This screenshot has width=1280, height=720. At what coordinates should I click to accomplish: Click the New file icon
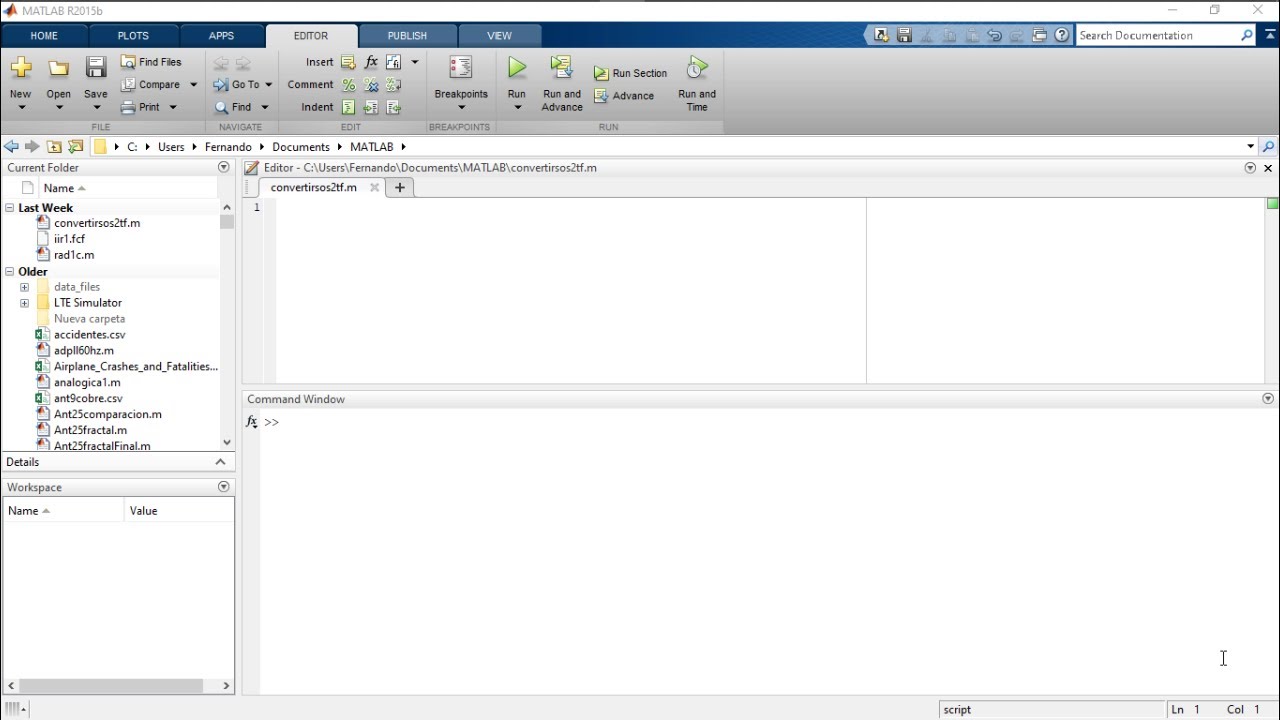pyautogui.click(x=21, y=68)
